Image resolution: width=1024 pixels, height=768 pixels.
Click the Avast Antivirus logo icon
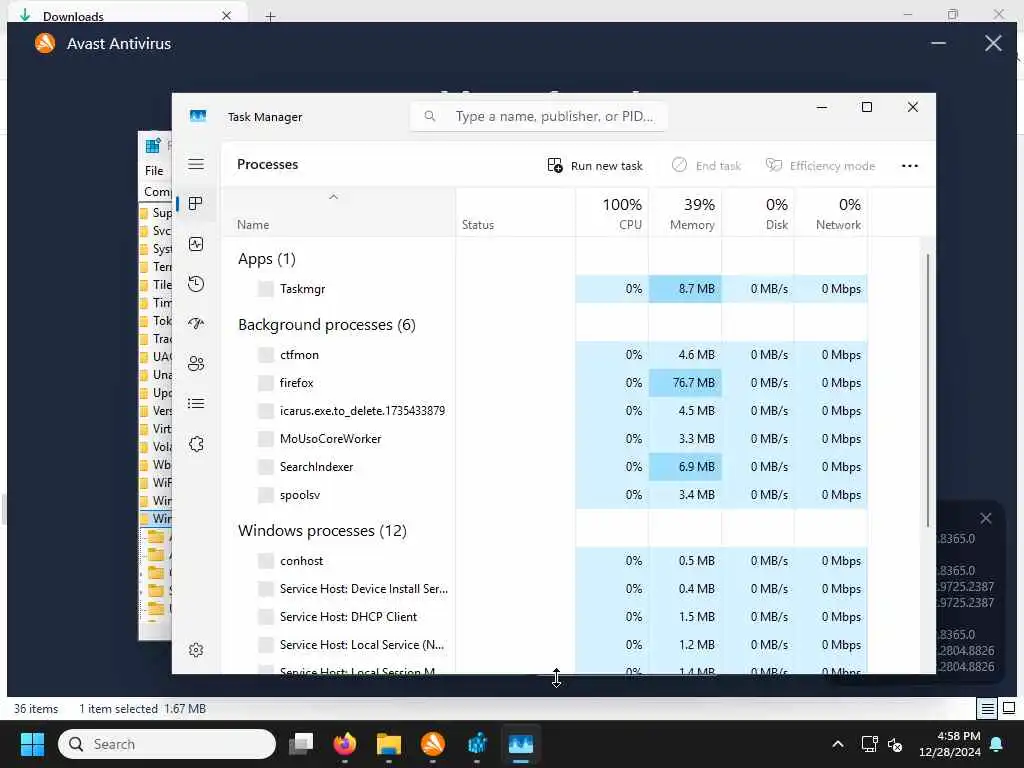pyautogui.click(x=45, y=44)
